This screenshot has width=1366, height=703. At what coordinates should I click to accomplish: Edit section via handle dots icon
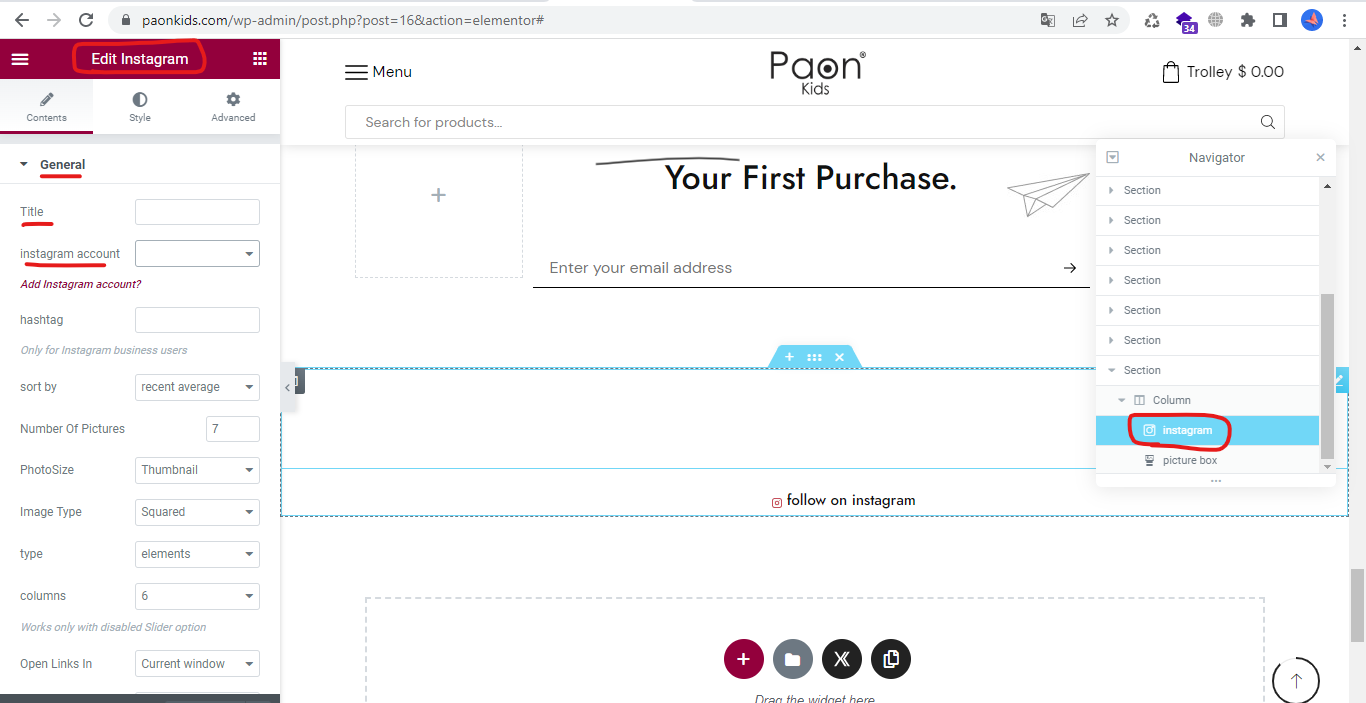[x=814, y=357]
